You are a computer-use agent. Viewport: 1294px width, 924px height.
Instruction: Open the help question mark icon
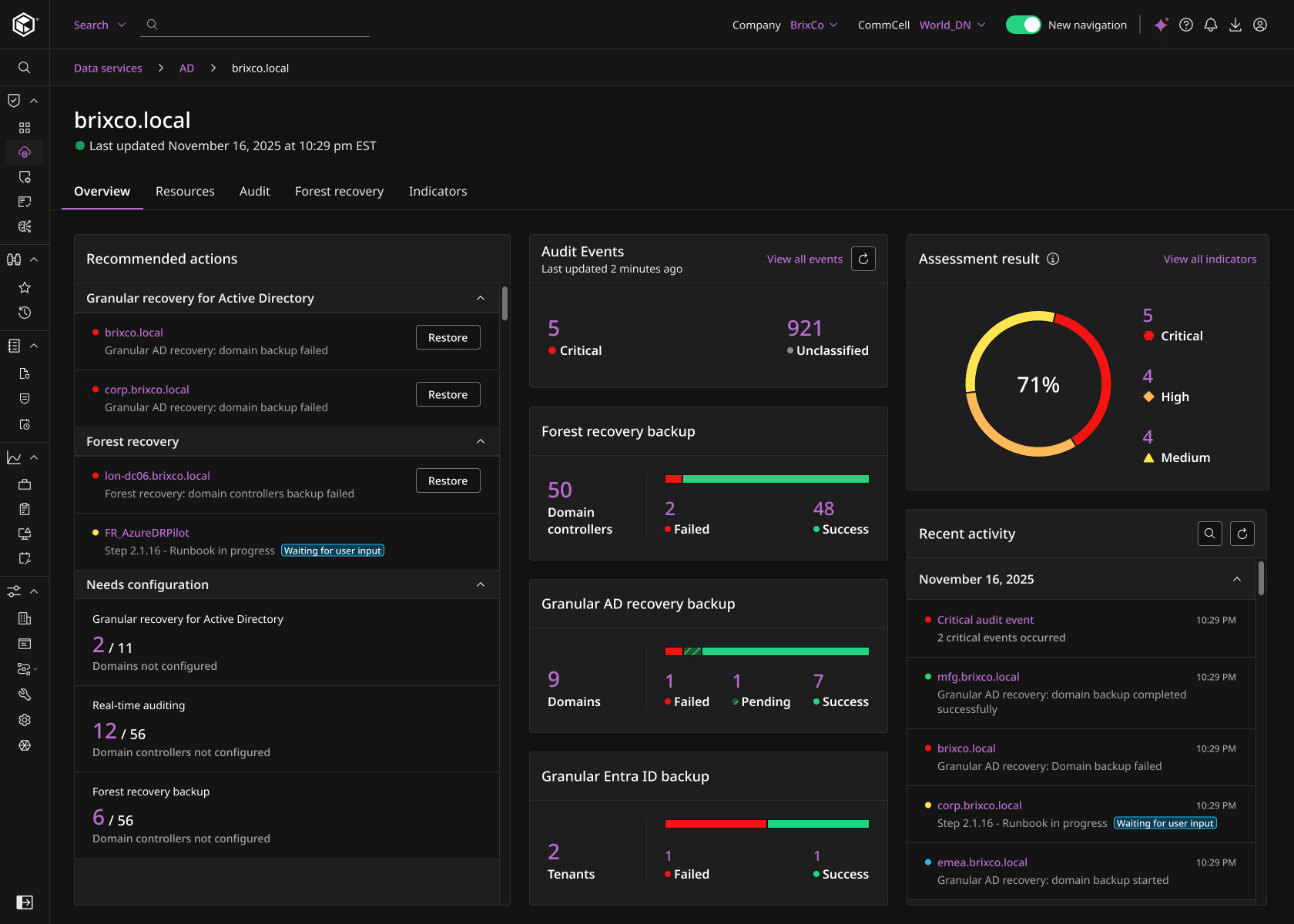pos(1186,25)
